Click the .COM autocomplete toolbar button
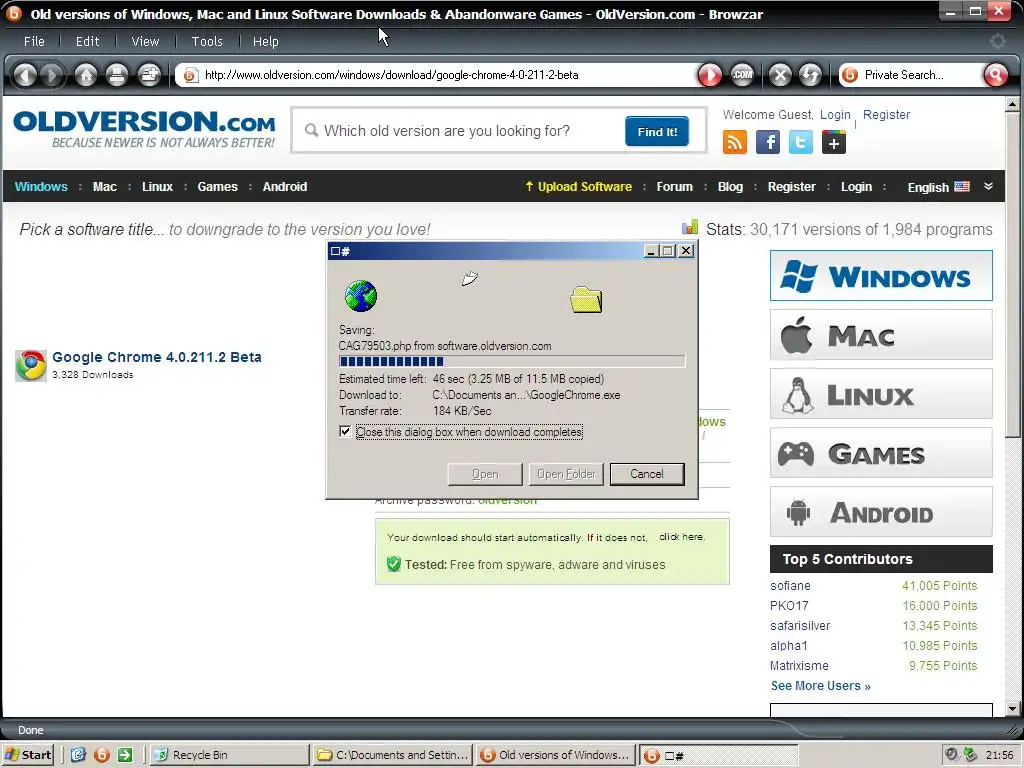This screenshot has height=768, width=1024. (x=742, y=75)
